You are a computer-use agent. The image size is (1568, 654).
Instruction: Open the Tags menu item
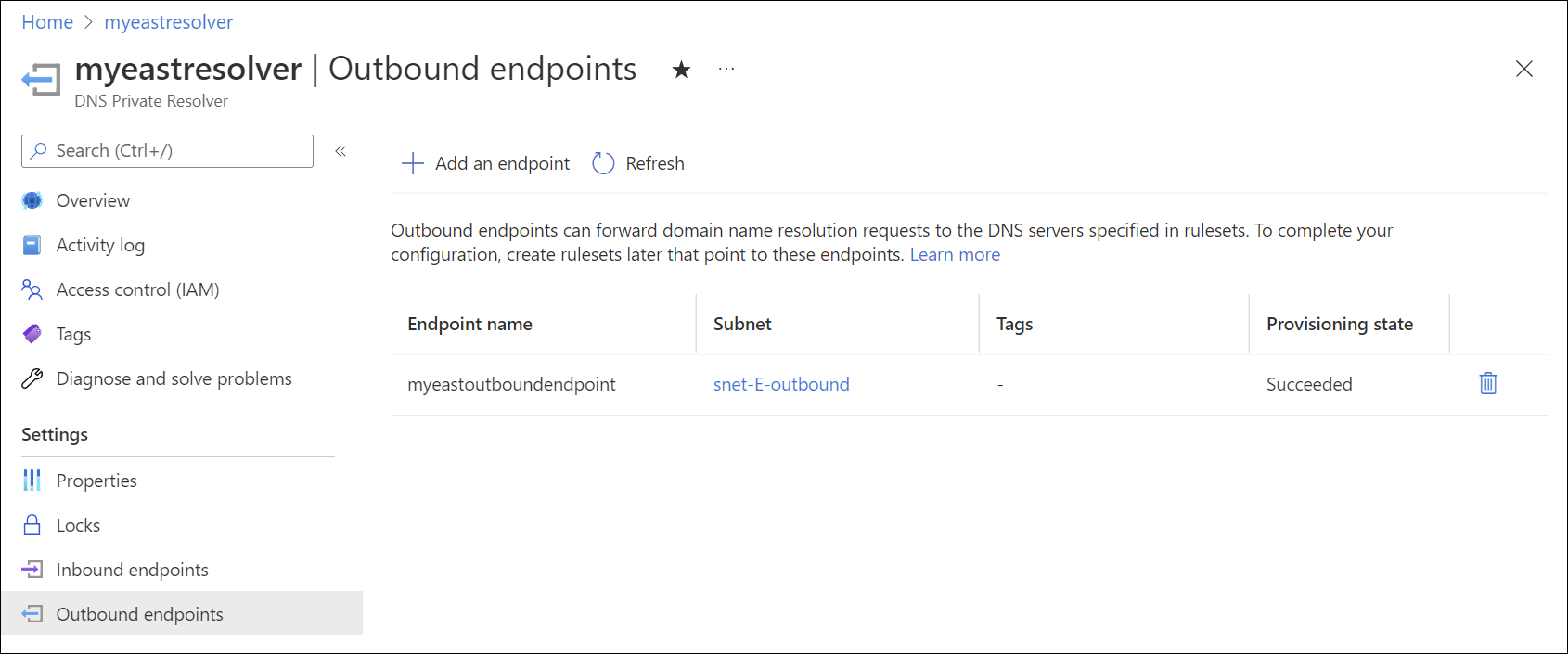[x=73, y=334]
